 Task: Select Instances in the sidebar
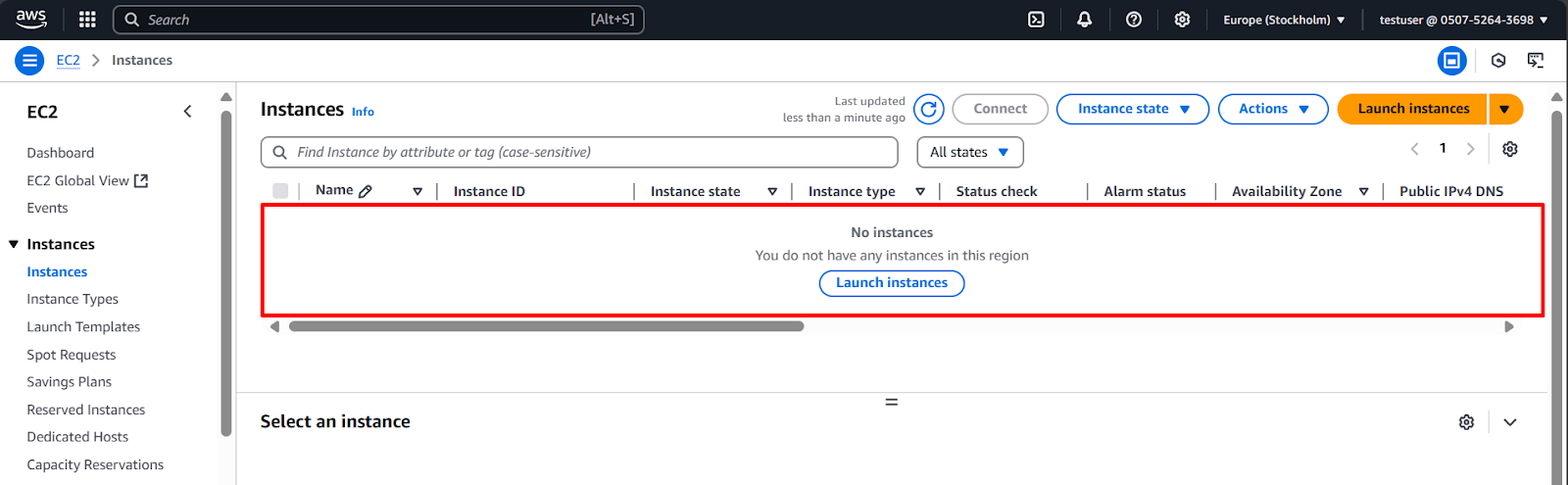(x=57, y=271)
